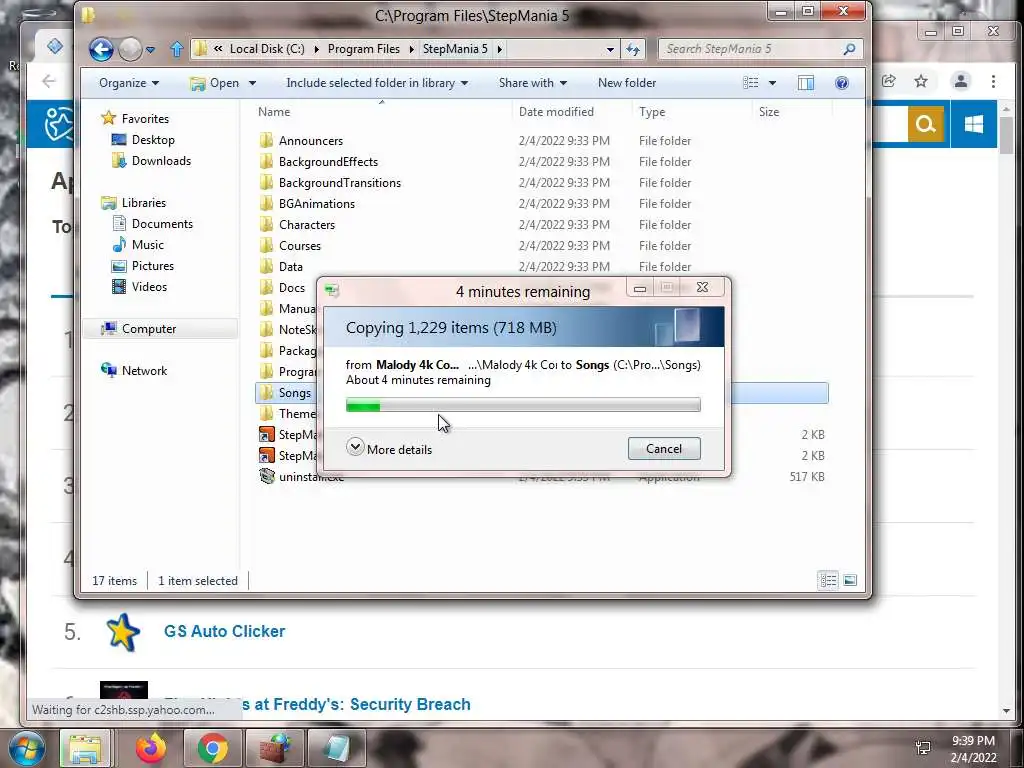The width and height of the screenshot is (1024, 768).
Task: Click the magnifier icon in Explorer search
Action: 849,49
